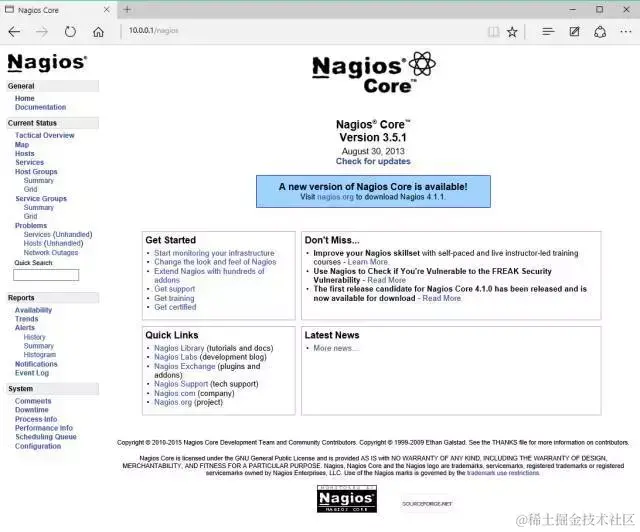Open Performance Info
The image size is (640, 532).
(44, 428)
